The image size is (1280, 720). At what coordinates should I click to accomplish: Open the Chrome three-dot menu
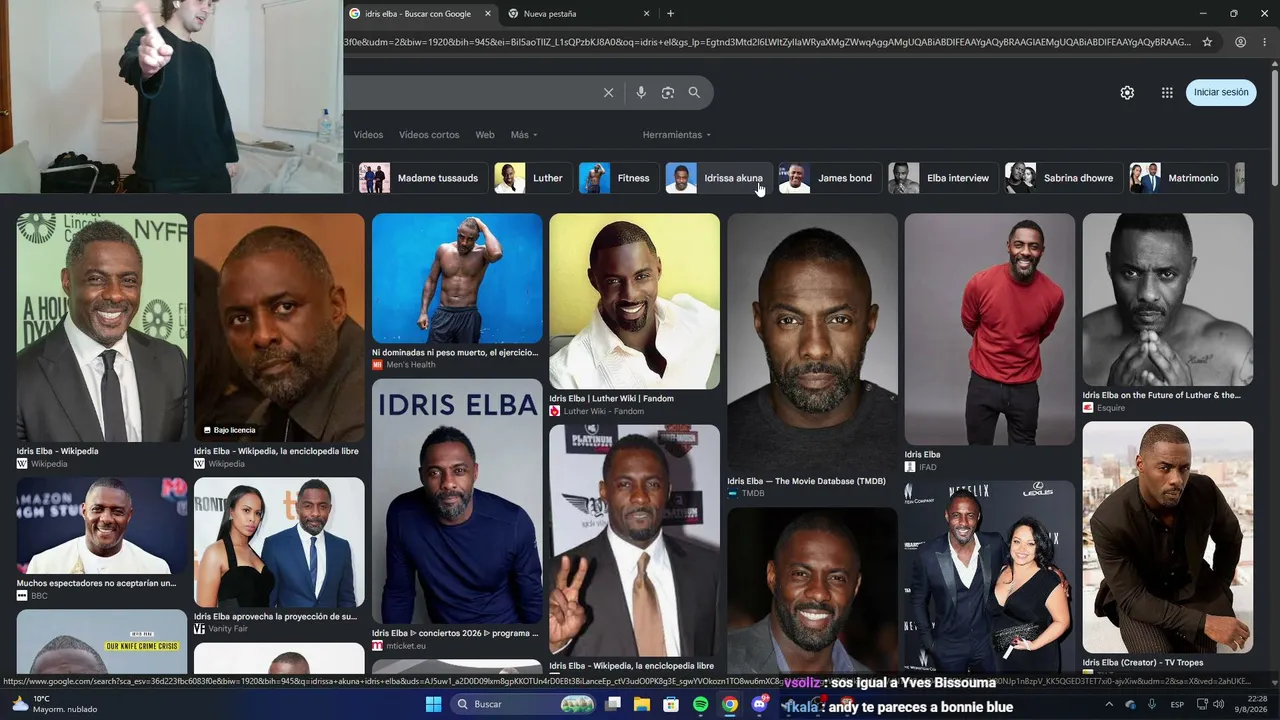1266,42
